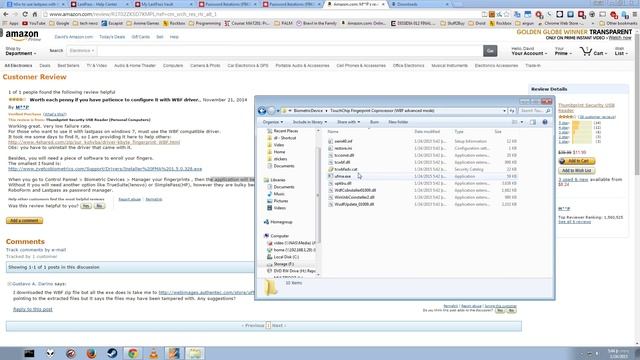Click Homegroup in Explorer navigation pane
Image resolution: width=640 pixels, height=360 pixels.
278,222
